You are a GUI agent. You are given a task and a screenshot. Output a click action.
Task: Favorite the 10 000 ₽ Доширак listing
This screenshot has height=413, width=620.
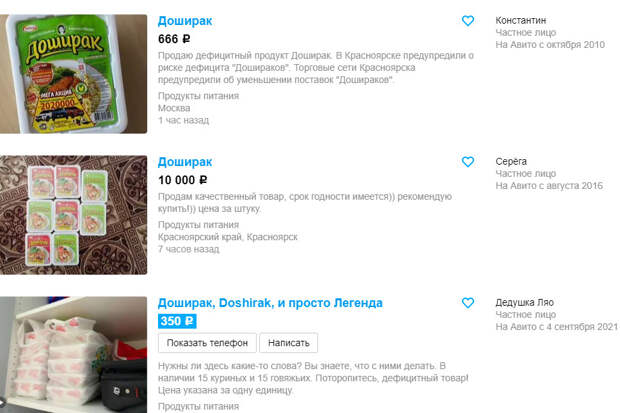468,161
